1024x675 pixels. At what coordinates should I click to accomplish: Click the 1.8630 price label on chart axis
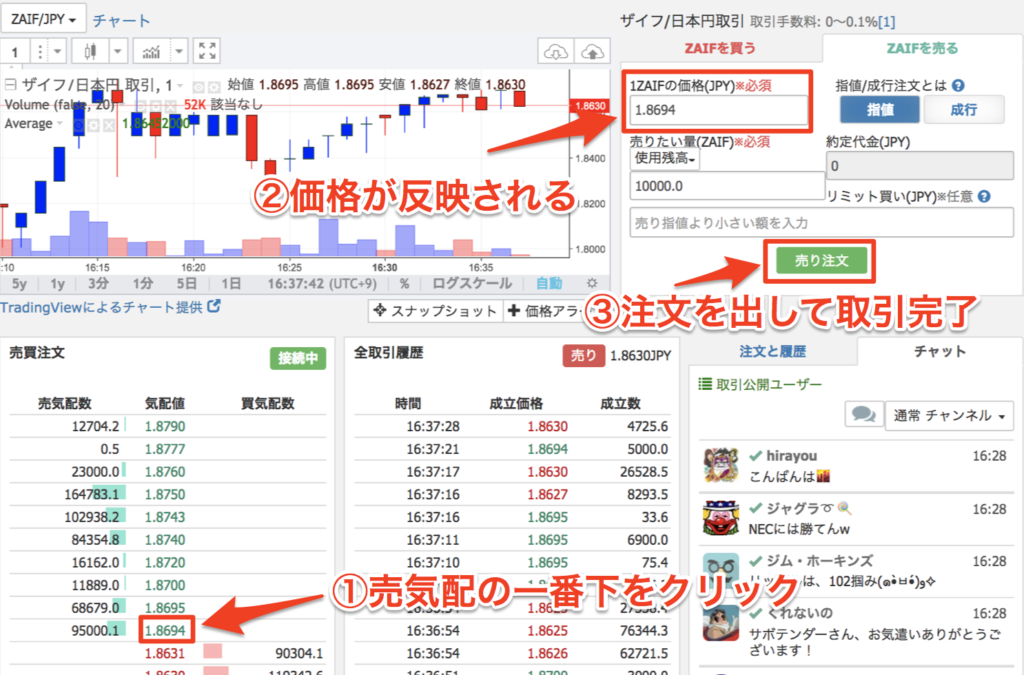point(590,106)
